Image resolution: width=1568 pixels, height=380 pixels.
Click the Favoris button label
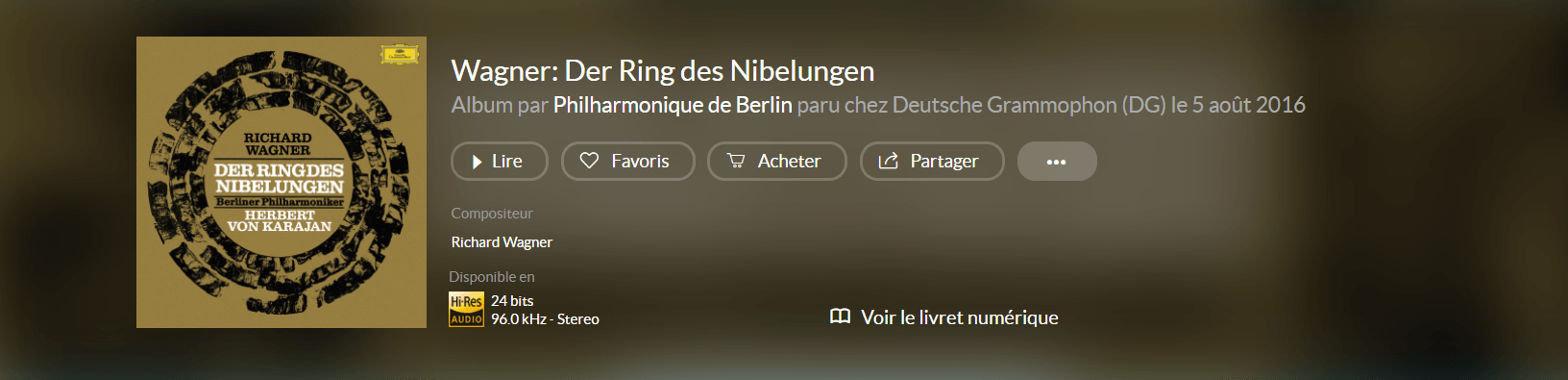tap(640, 162)
